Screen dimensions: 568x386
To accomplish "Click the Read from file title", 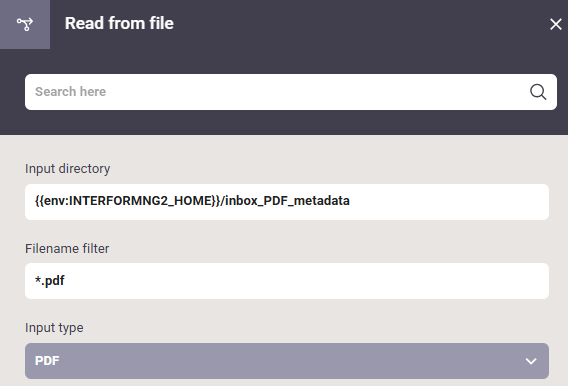I will [x=119, y=24].
